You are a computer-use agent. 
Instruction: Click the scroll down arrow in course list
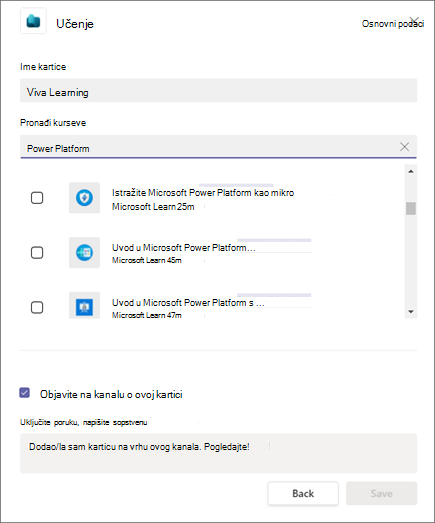coord(411,312)
